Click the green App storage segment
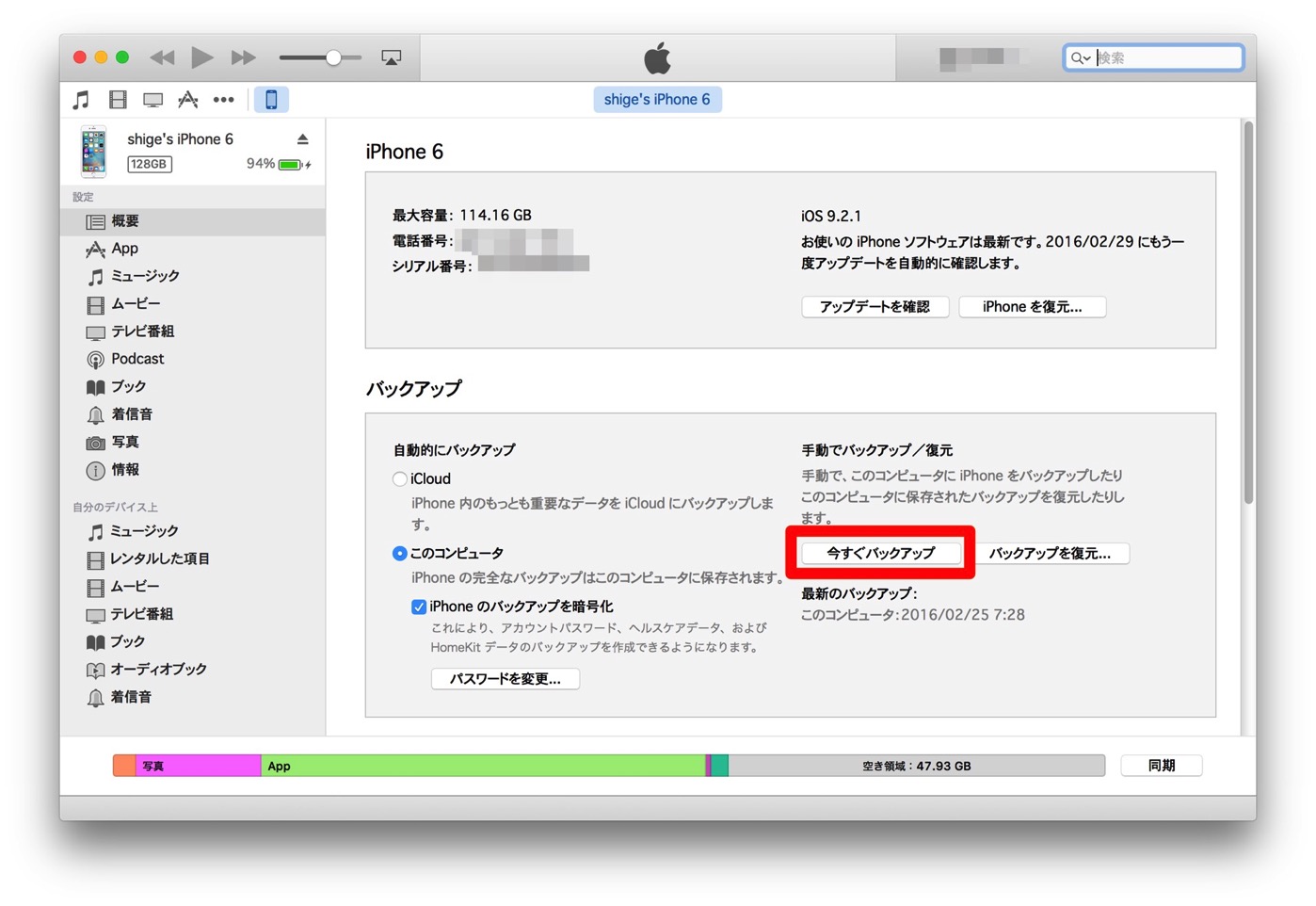 483,766
